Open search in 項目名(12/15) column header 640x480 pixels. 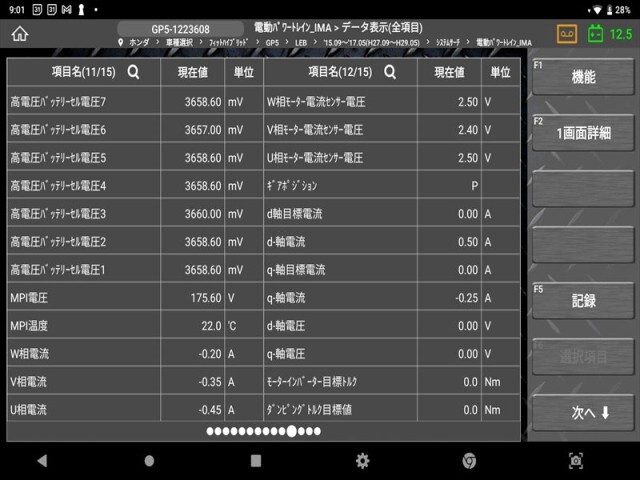[390, 72]
